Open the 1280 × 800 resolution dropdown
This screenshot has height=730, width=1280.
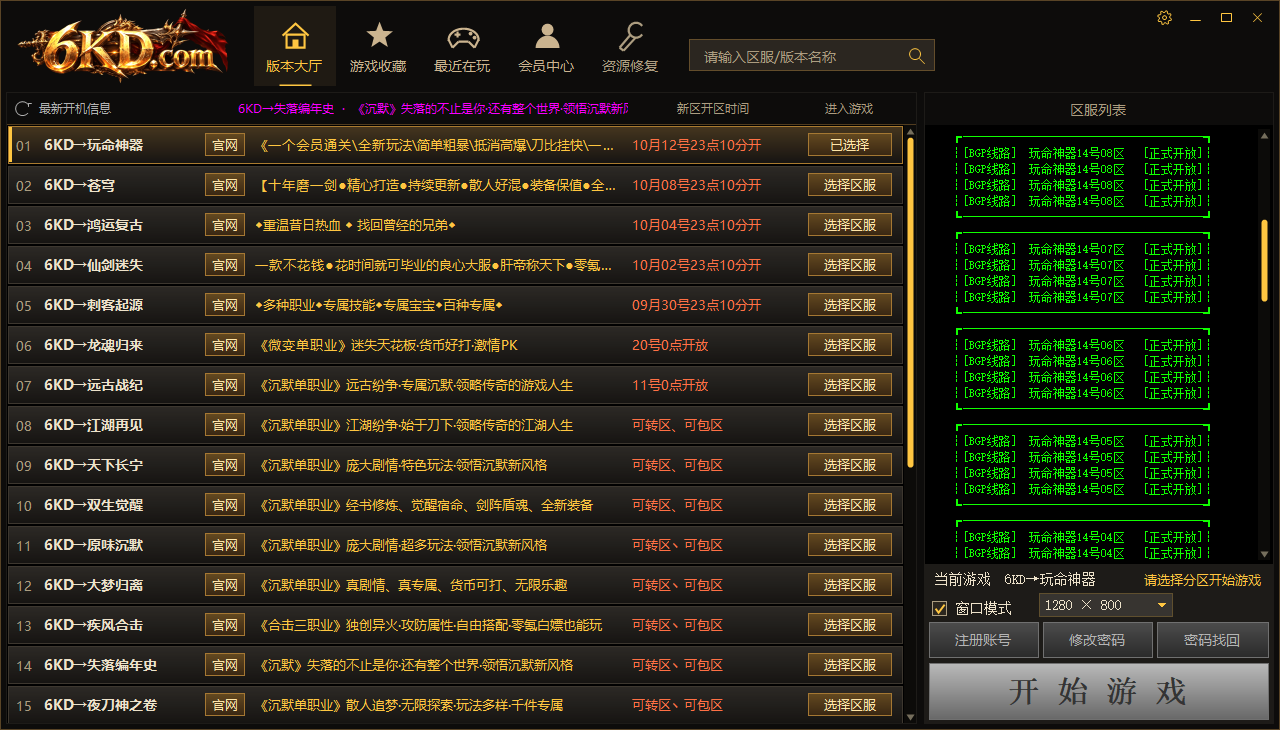click(x=1106, y=605)
